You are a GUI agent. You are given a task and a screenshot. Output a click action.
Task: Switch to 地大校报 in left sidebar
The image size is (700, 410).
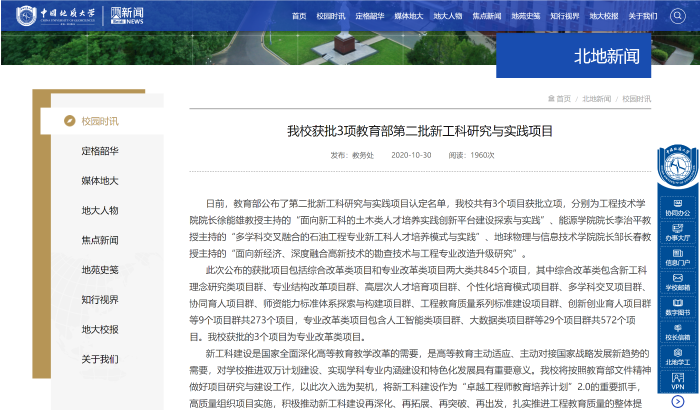(100, 329)
